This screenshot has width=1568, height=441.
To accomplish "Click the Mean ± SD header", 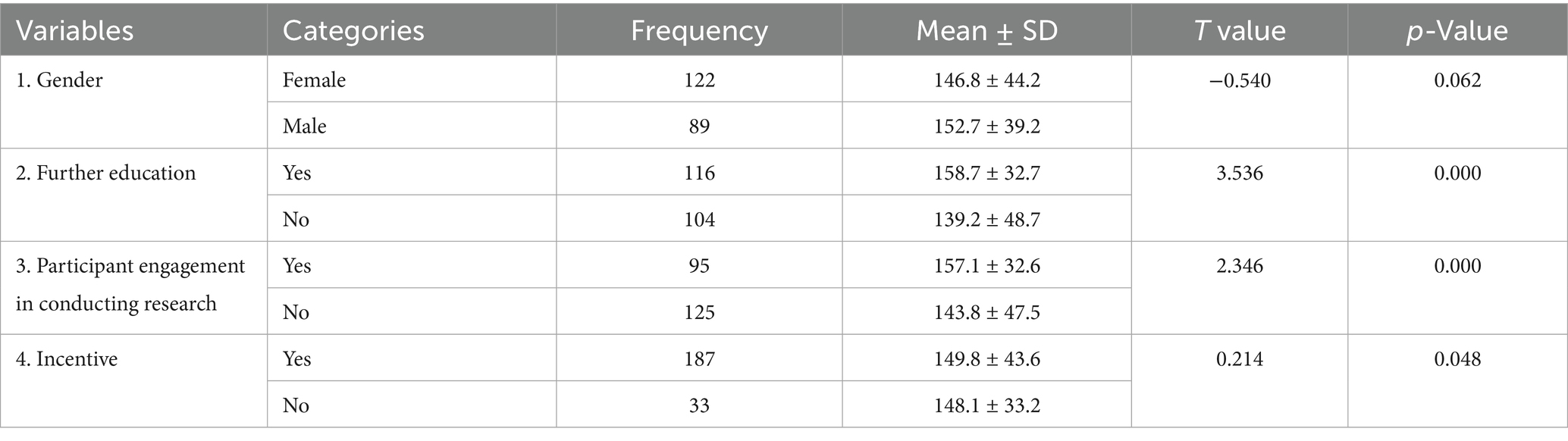I will coord(986,31).
